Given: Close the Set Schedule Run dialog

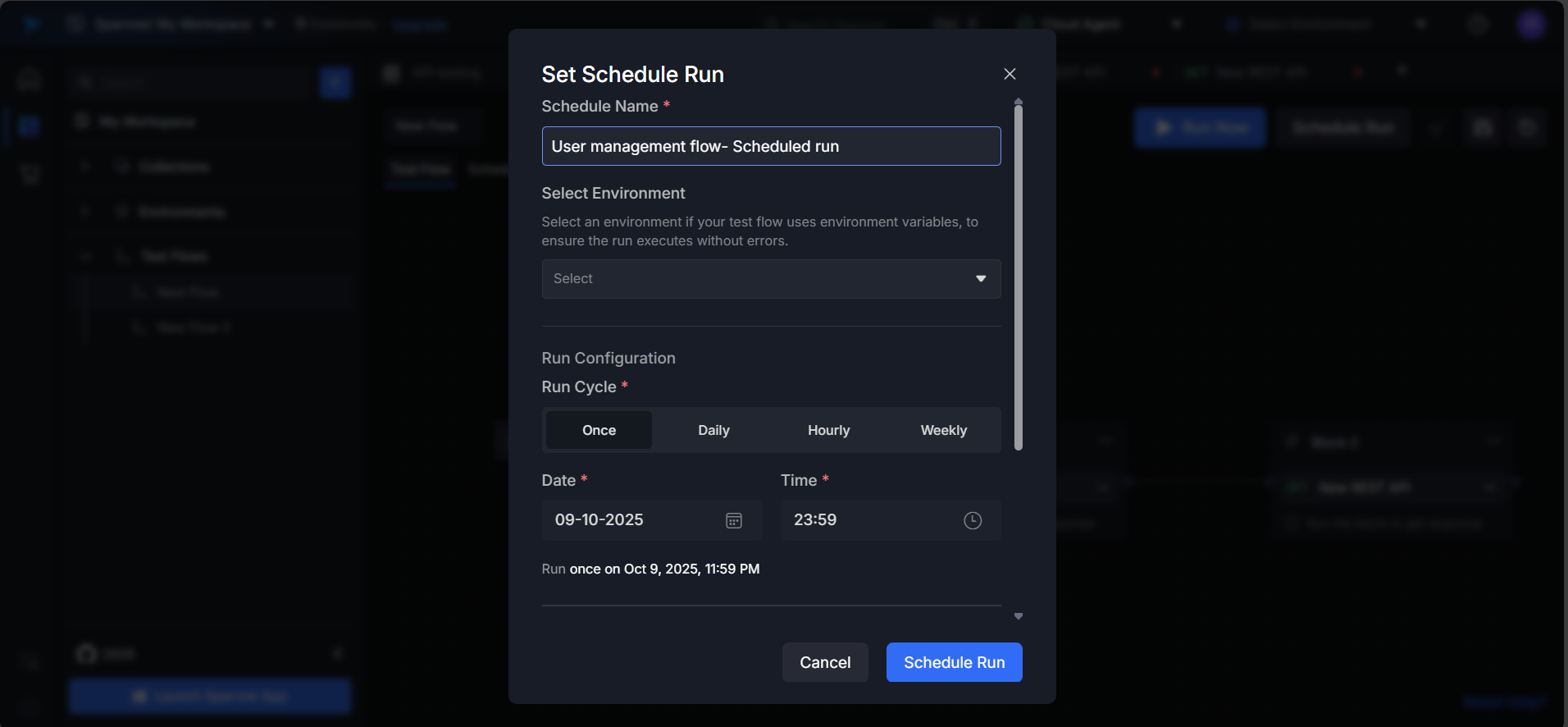Looking at the screenshot, I should pyautogui.click(x=1010, y=74).
